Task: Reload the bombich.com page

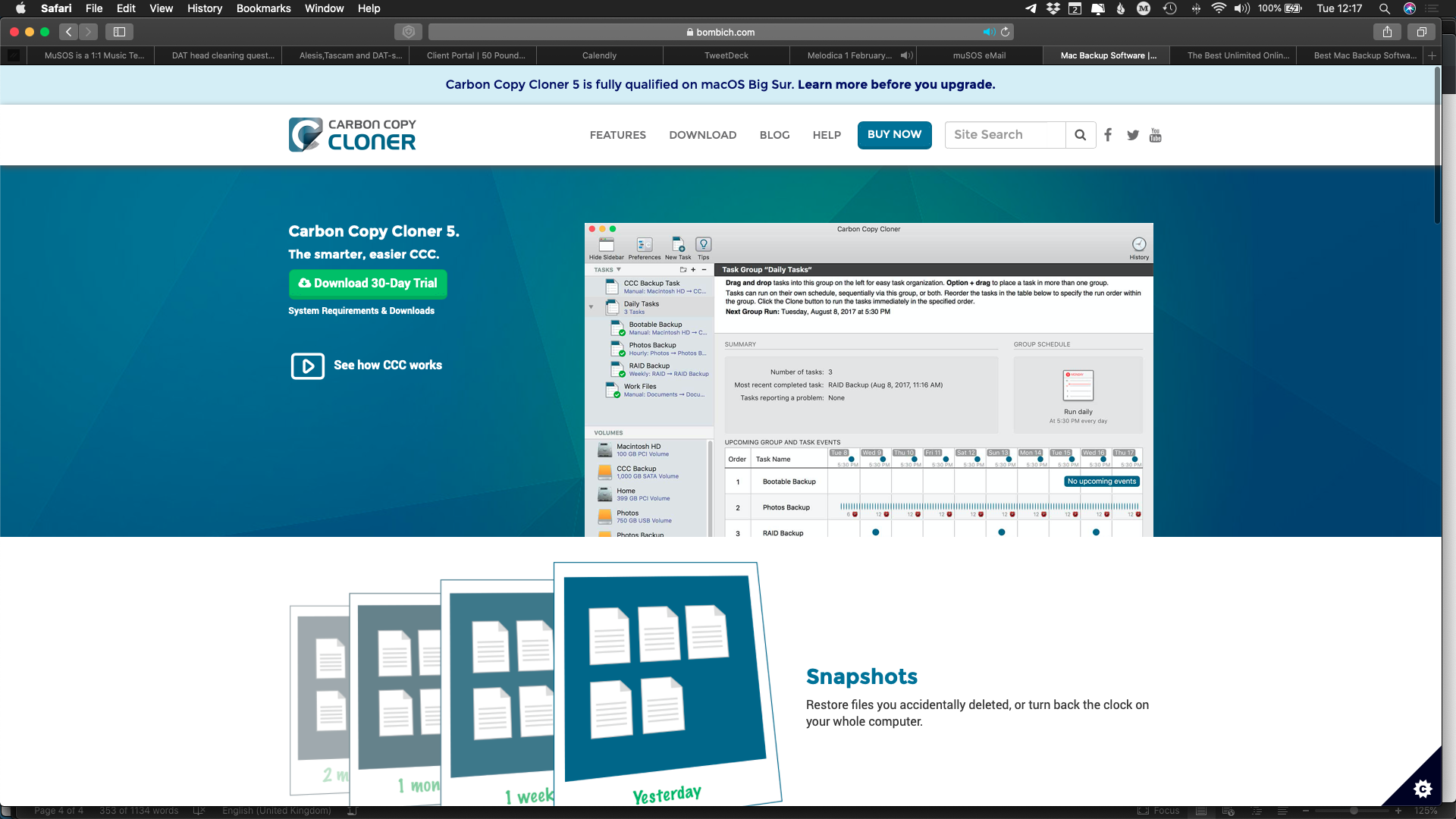Action: (x=1006, y=32)
